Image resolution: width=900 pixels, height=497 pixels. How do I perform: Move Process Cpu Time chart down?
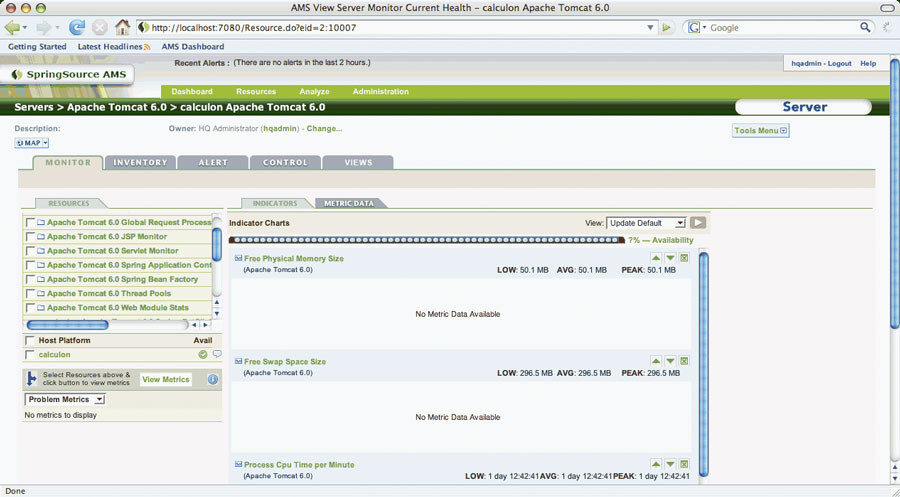click(670, 464)
